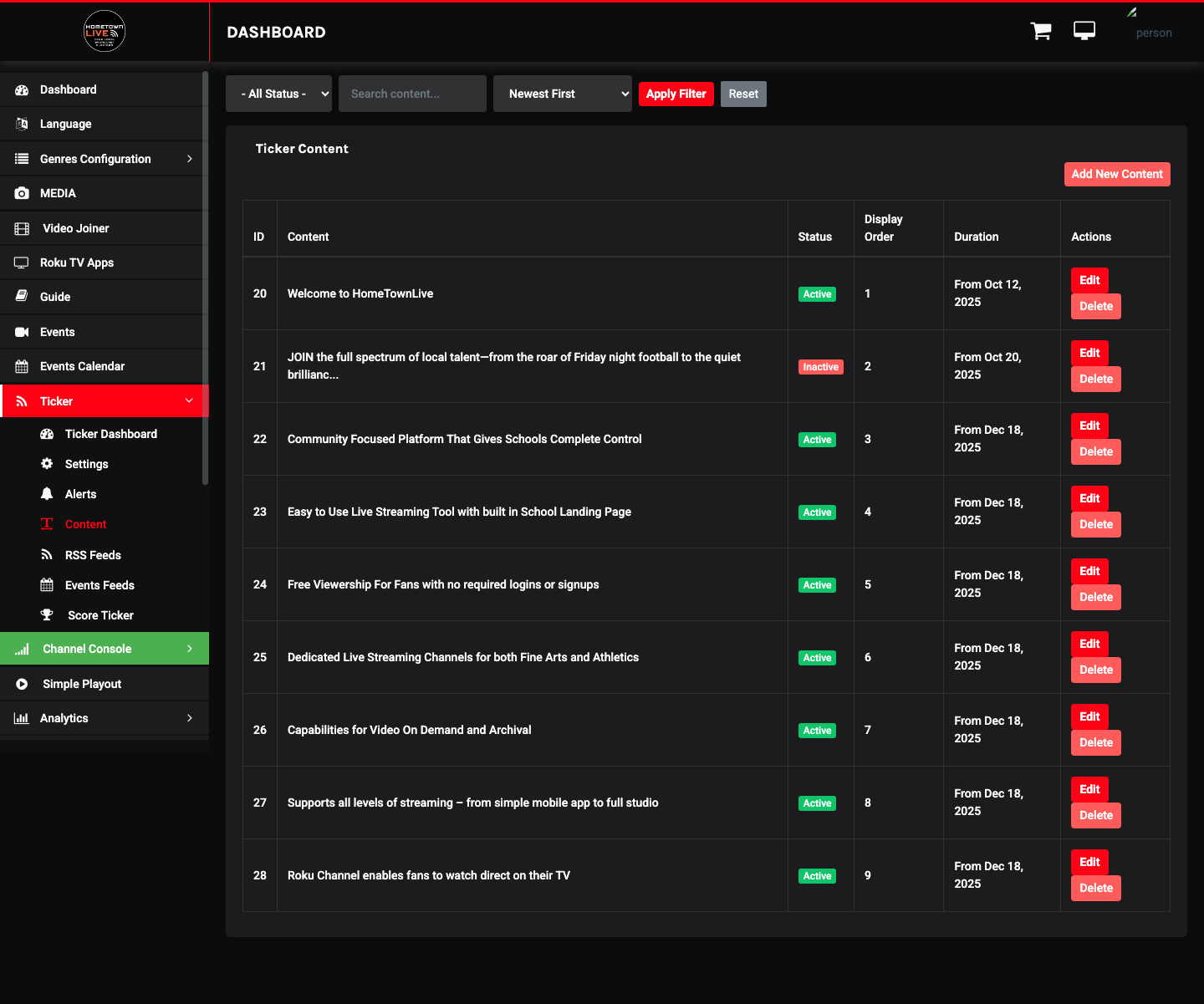Collapse the Ticker menu chevron
The width and height of the screenshot is (1204, 1004).
[x=190, y=401]
